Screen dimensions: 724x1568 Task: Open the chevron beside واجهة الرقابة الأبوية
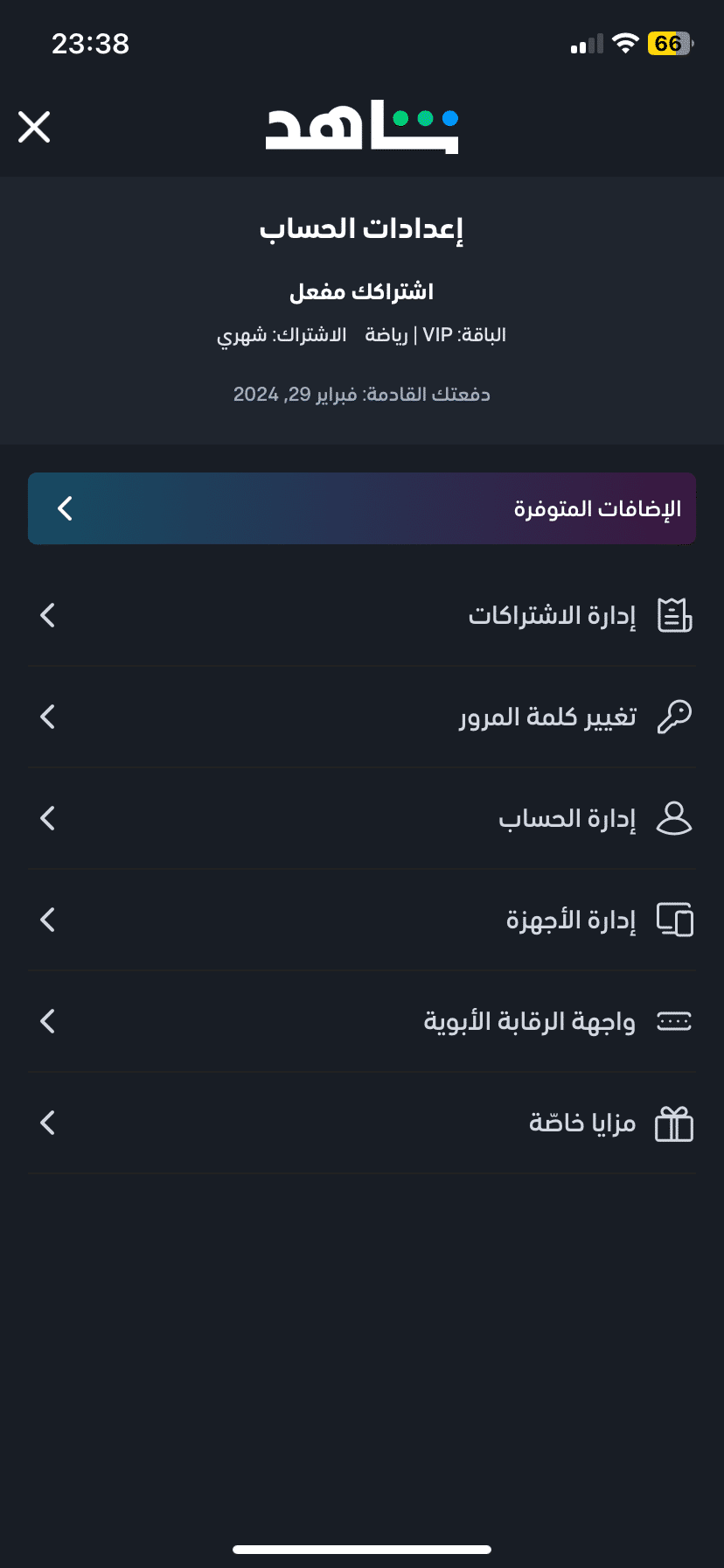(x=48, y=1021)
